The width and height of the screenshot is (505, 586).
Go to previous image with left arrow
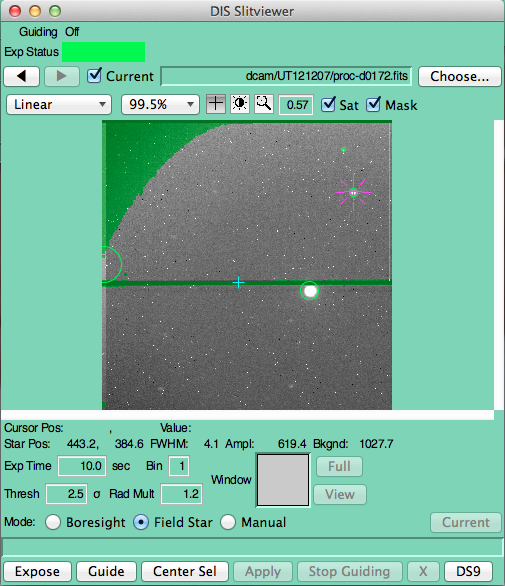(22, 76)
